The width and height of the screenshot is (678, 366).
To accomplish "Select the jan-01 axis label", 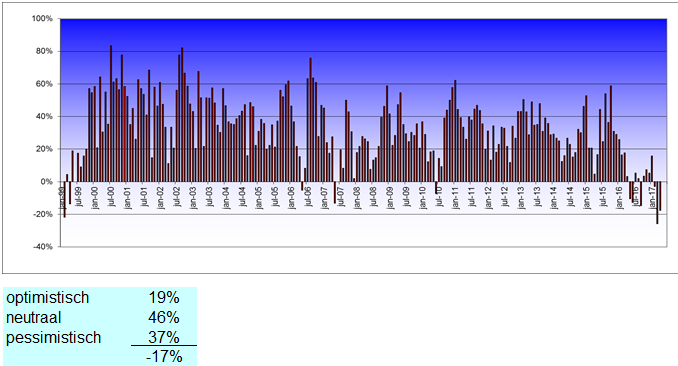I will pos(128,198).
